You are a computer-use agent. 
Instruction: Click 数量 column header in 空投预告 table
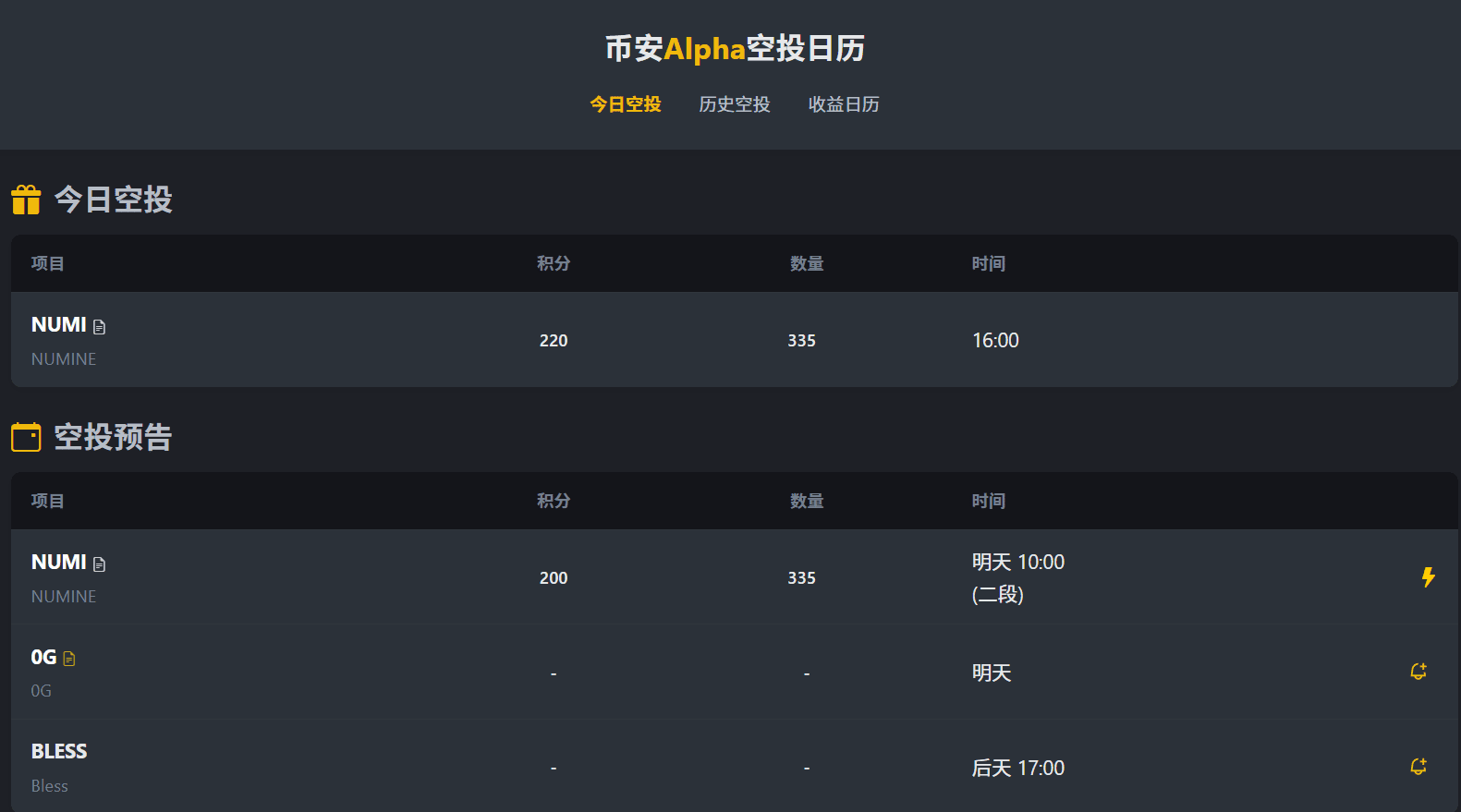[807, 501]
